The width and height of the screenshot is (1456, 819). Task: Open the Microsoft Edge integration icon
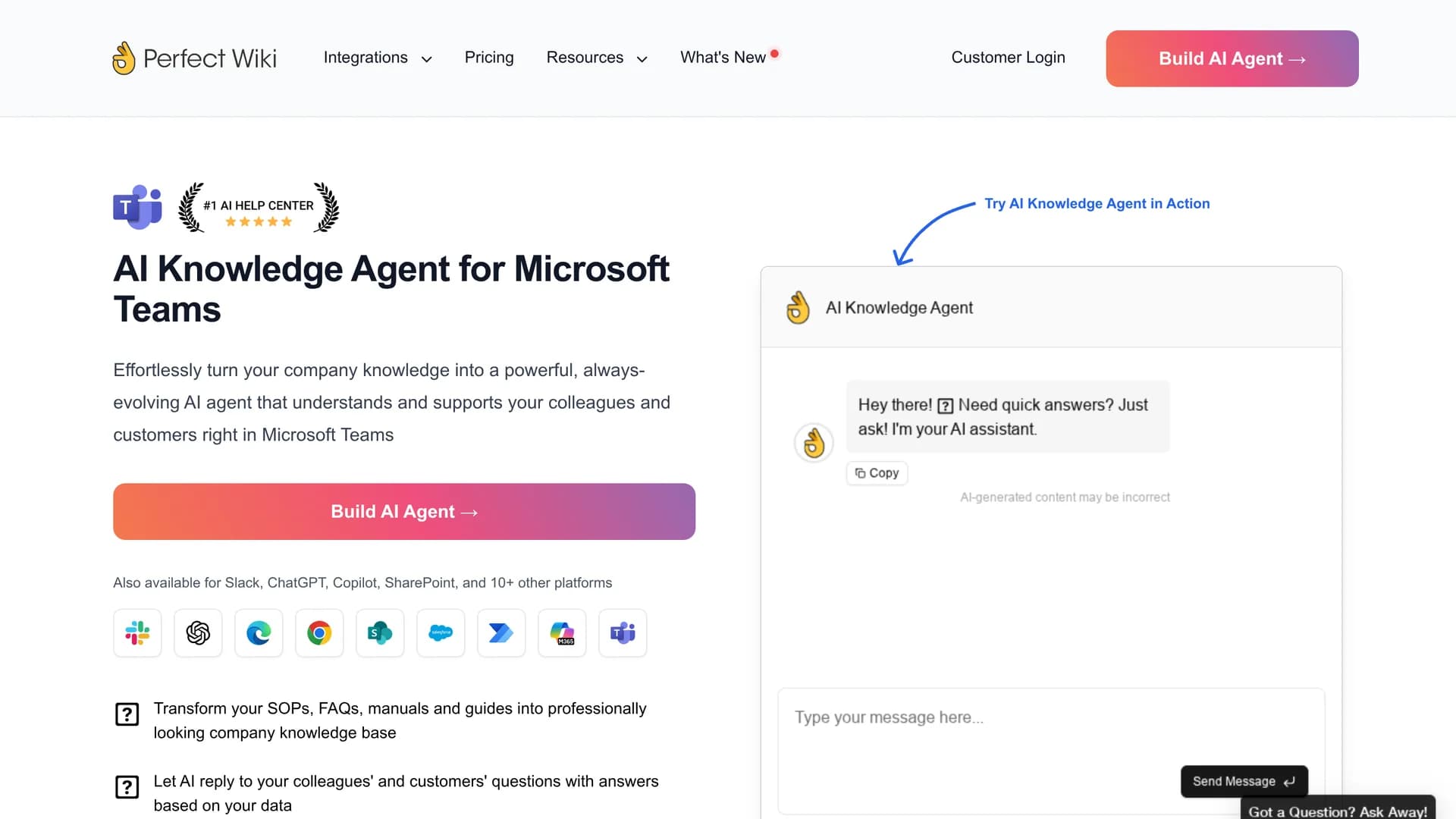point(259,632)
